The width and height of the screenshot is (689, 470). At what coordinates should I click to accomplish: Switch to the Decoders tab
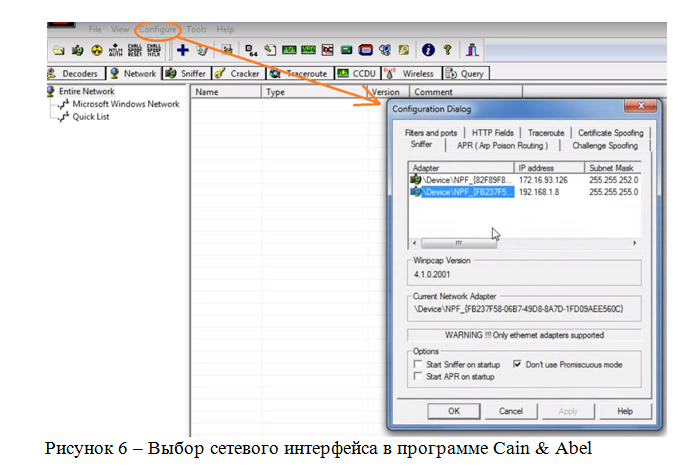pos(75,73)
